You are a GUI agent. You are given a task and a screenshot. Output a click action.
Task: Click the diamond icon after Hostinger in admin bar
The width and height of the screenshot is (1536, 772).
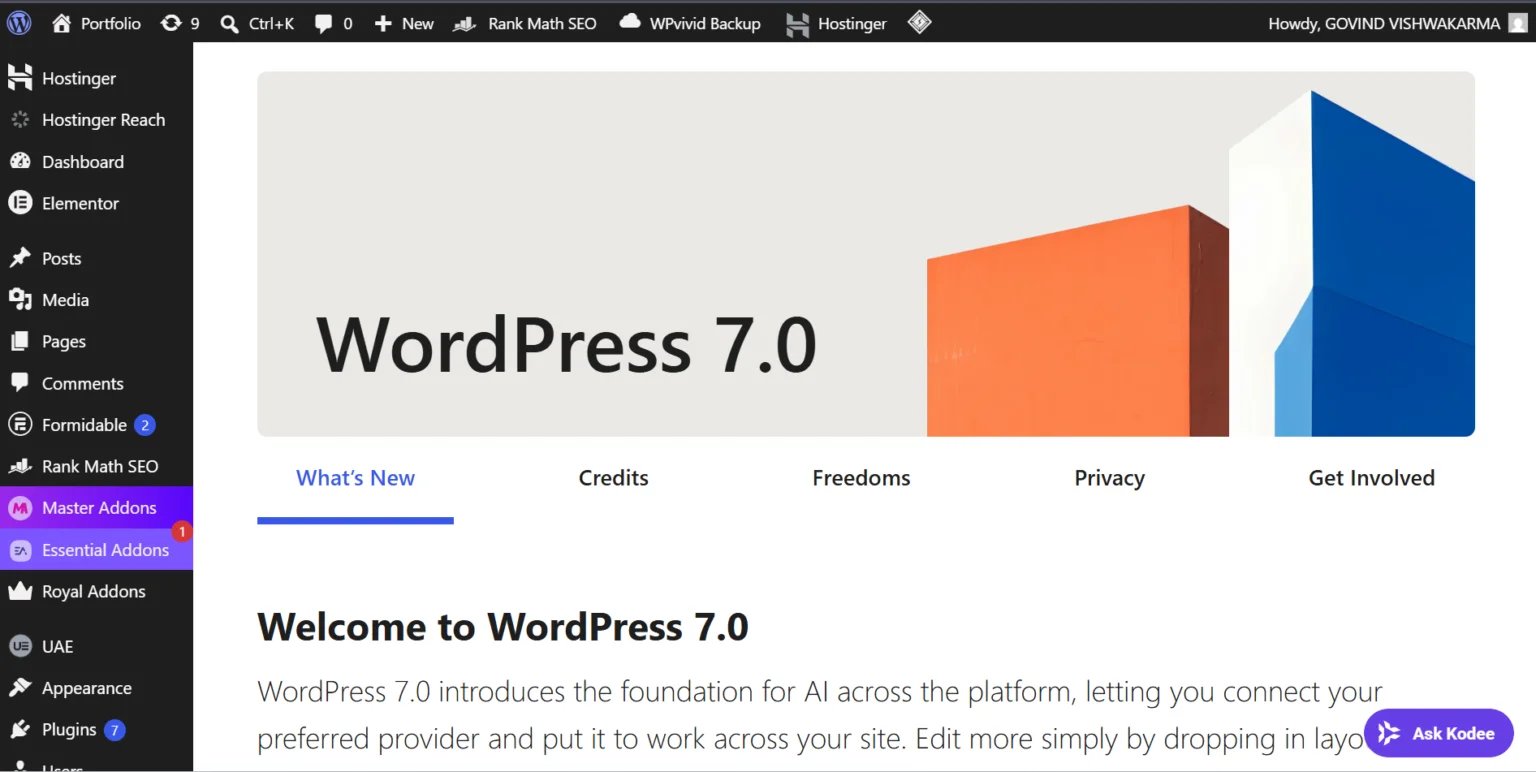pyautogui.click(x=920, y=22)
